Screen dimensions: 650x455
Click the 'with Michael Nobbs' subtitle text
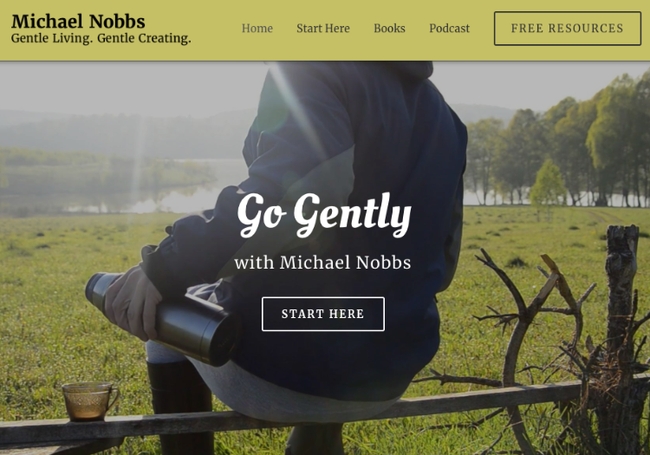(x=323, y=262)
